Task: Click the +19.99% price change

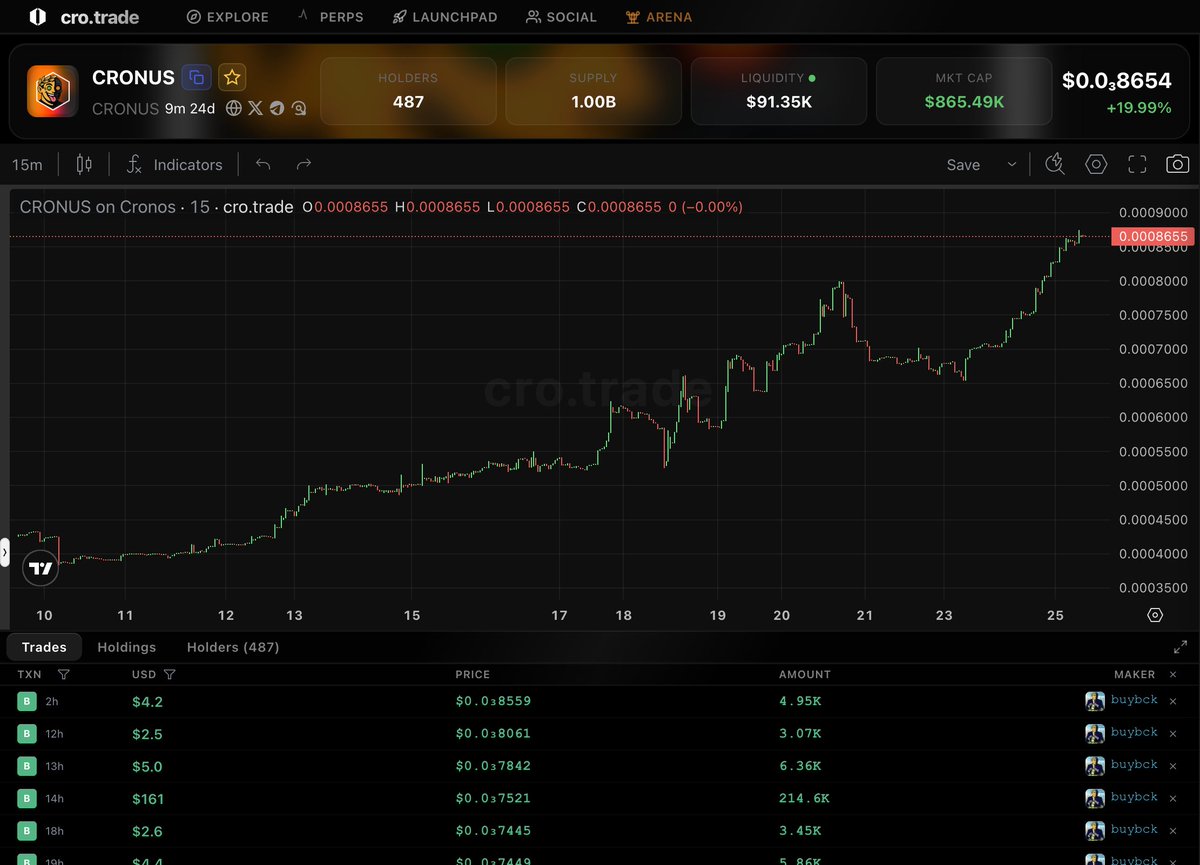Action: (x=1138, y=107)
